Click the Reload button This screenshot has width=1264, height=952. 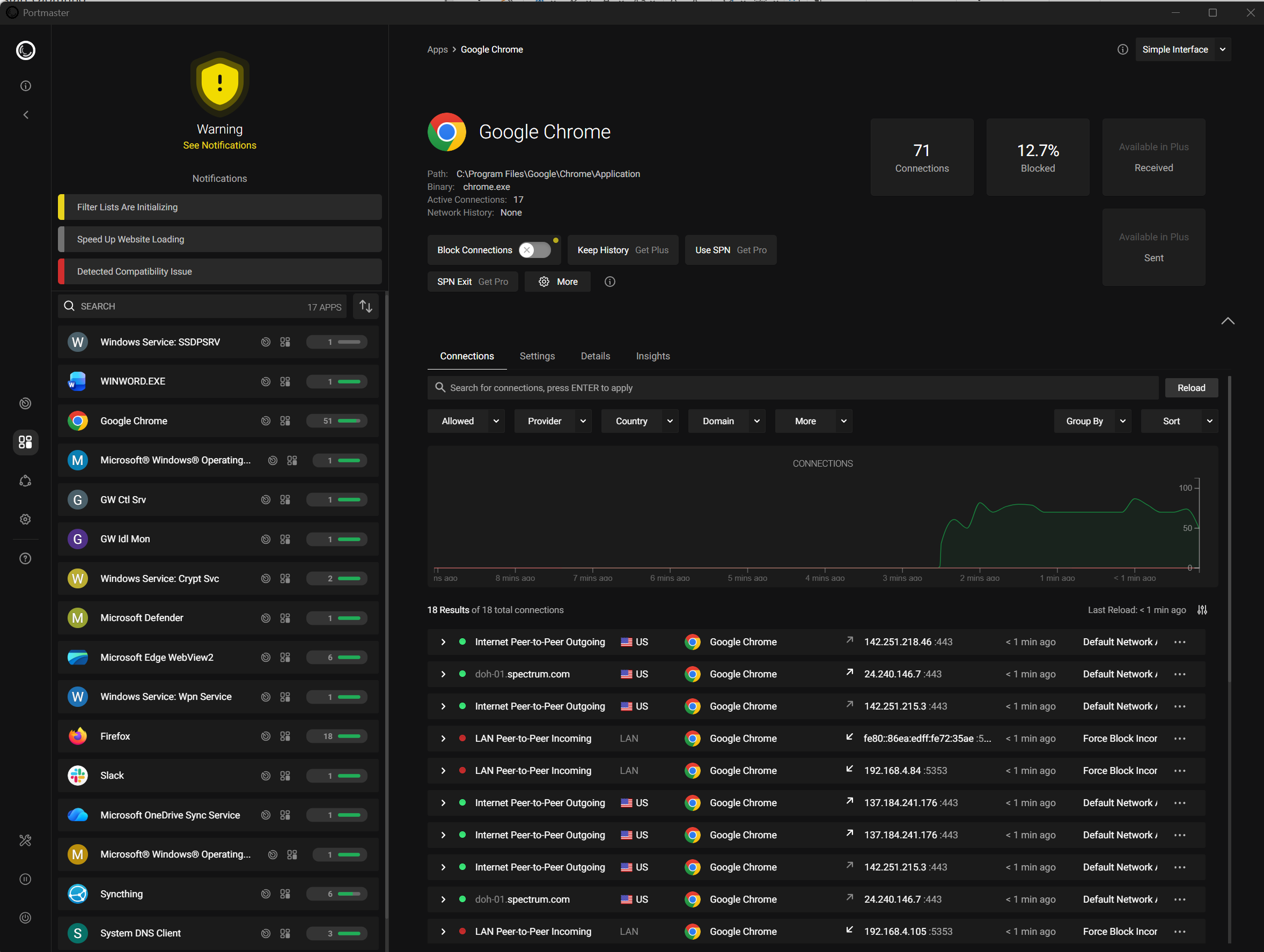click(1191, 388)
